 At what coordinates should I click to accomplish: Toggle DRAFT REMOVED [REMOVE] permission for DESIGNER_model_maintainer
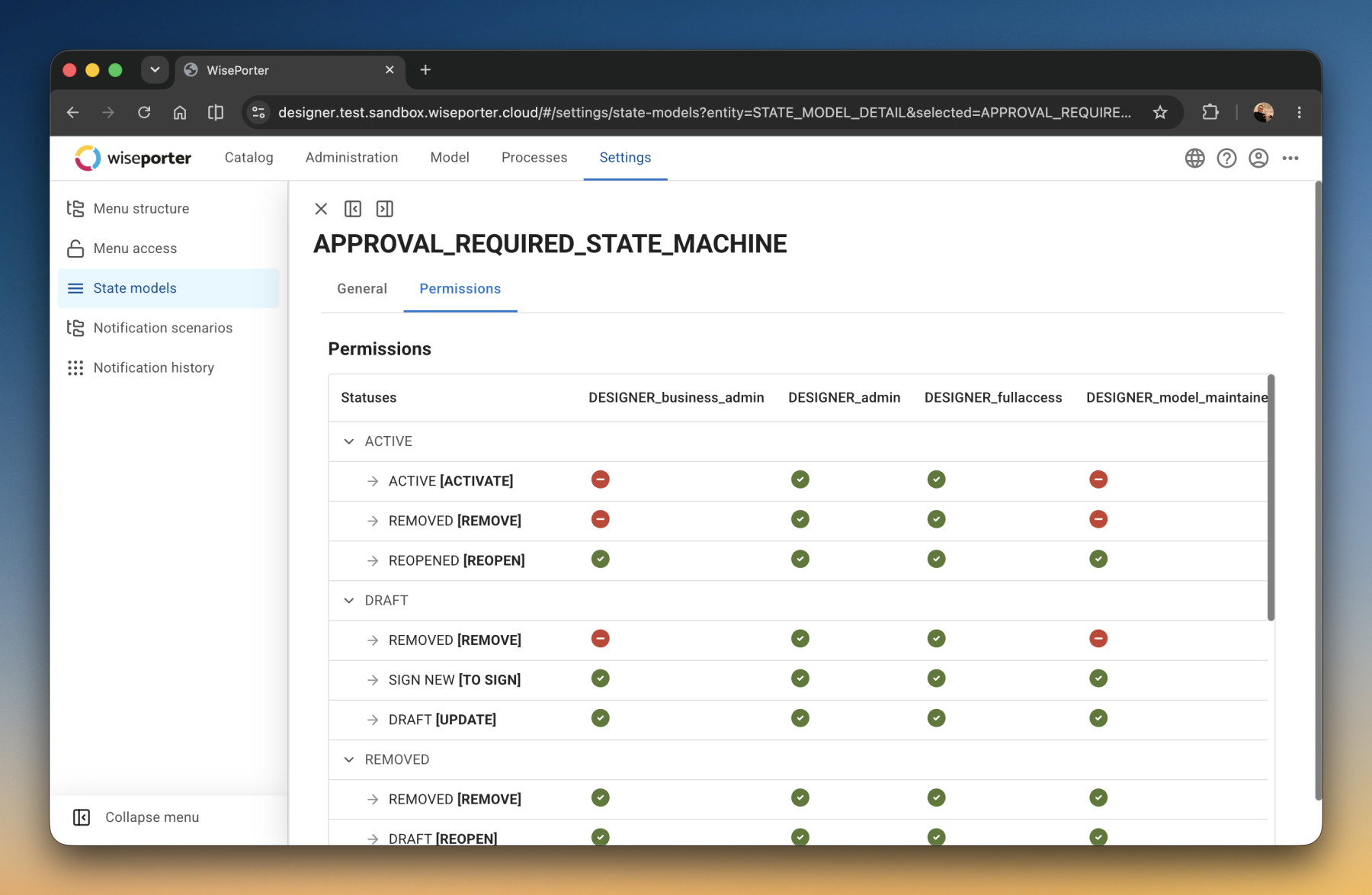[1098, 638]
